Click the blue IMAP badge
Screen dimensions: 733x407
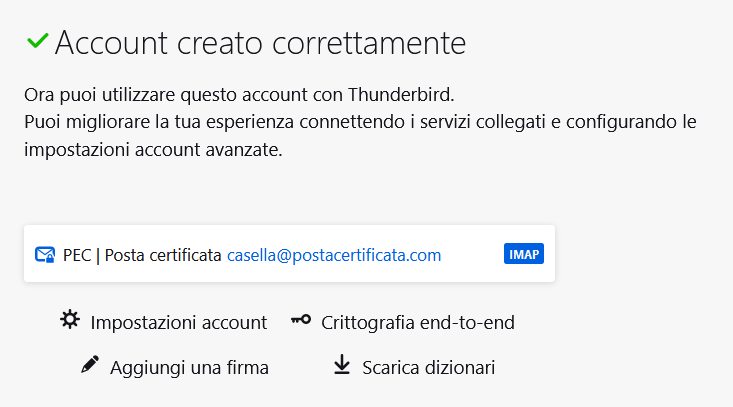point(524,254)
